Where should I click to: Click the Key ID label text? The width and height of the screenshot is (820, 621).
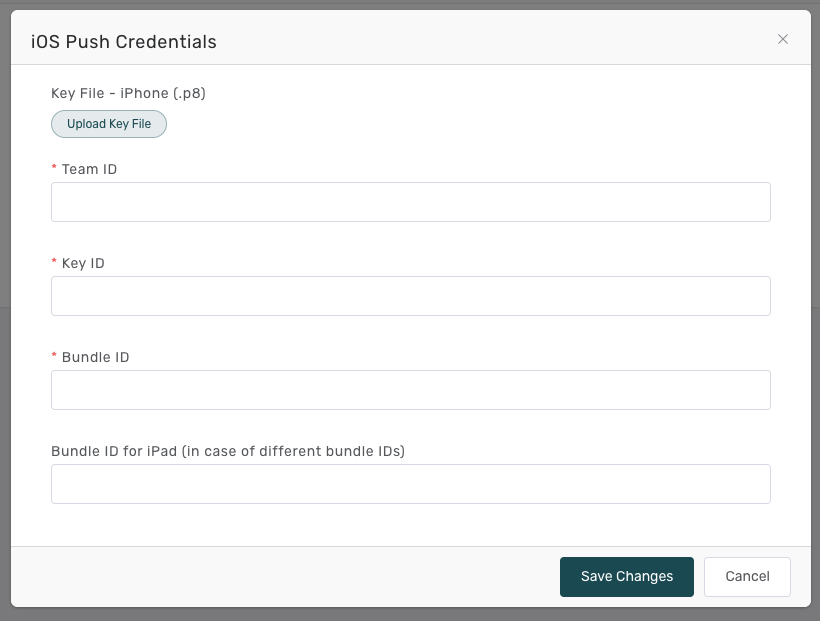pyautogui.click(x=83, y=263)
